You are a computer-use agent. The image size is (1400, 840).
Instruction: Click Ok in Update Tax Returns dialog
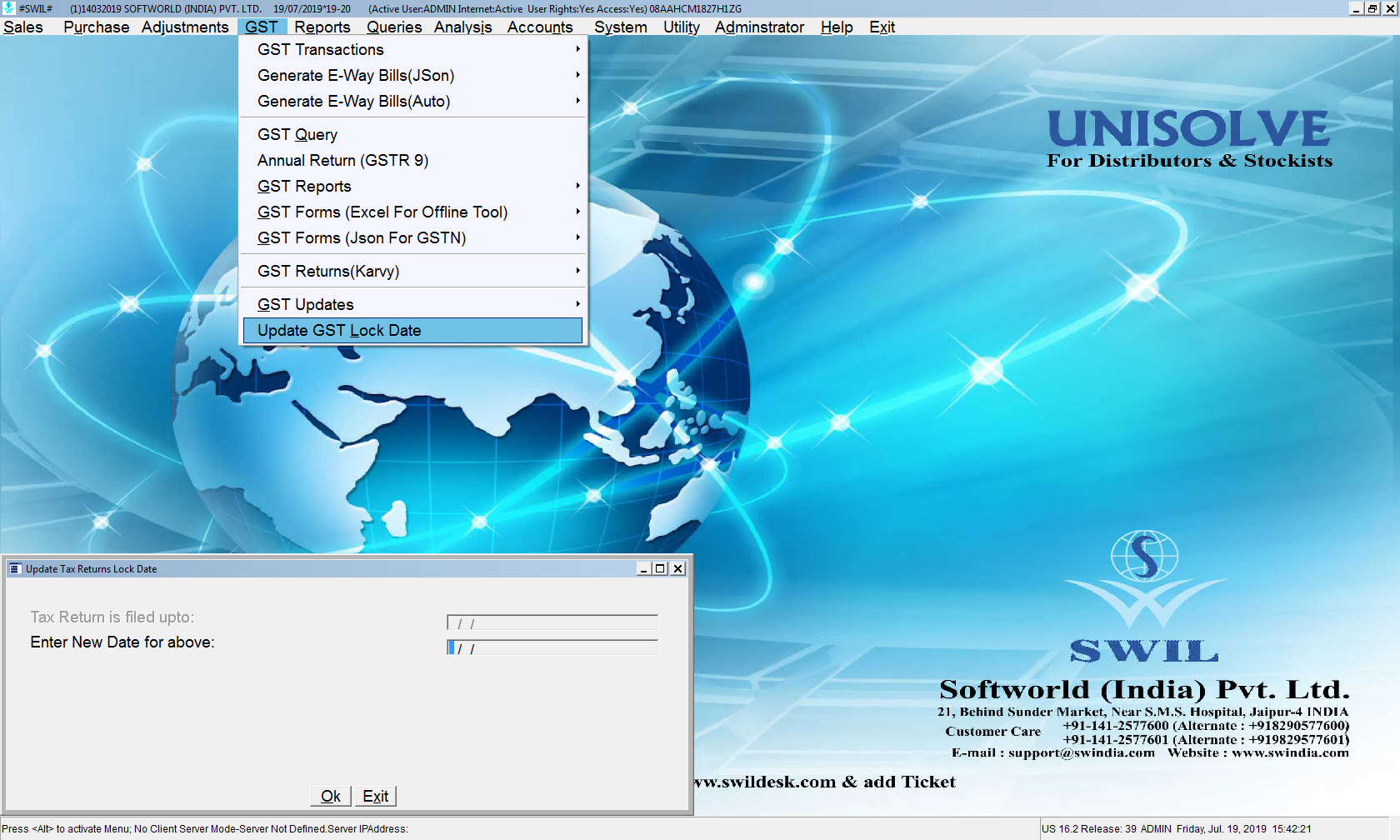pos(331,796)
